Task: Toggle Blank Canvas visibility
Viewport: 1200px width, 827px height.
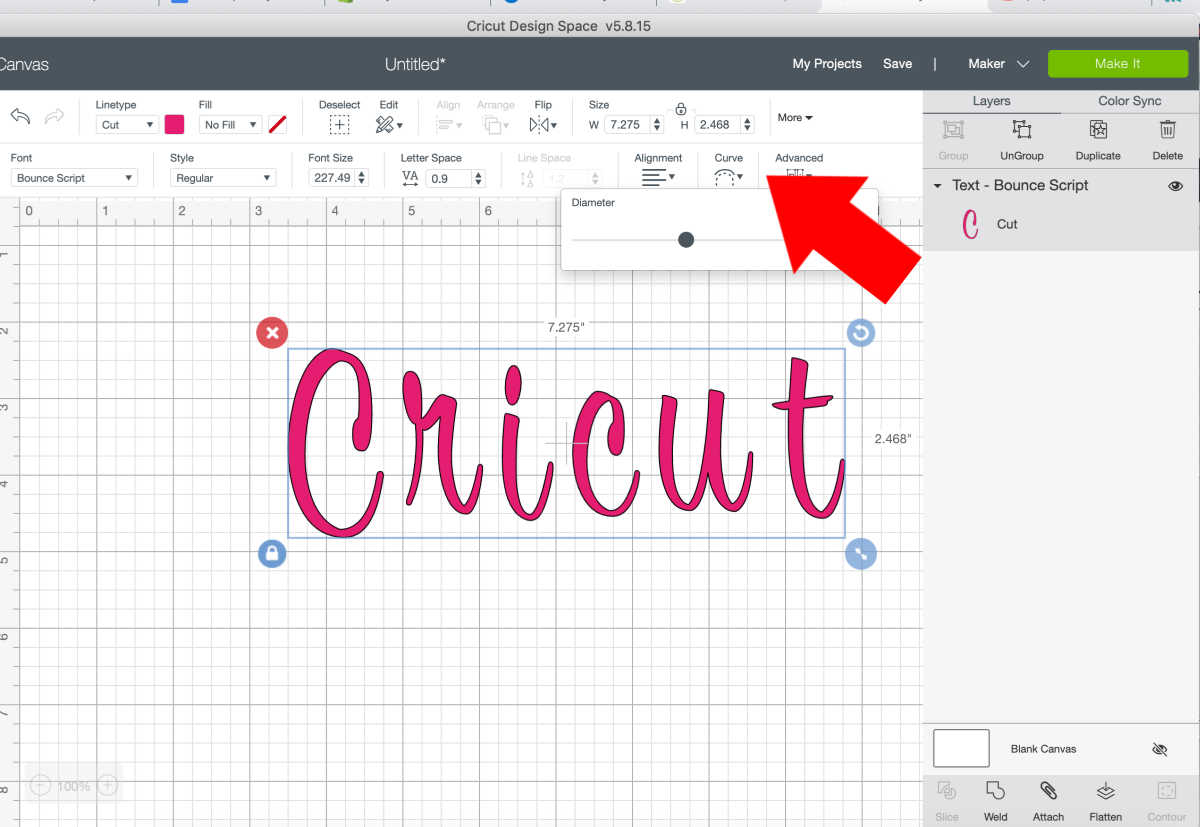Action: (x=1159, y=748)
